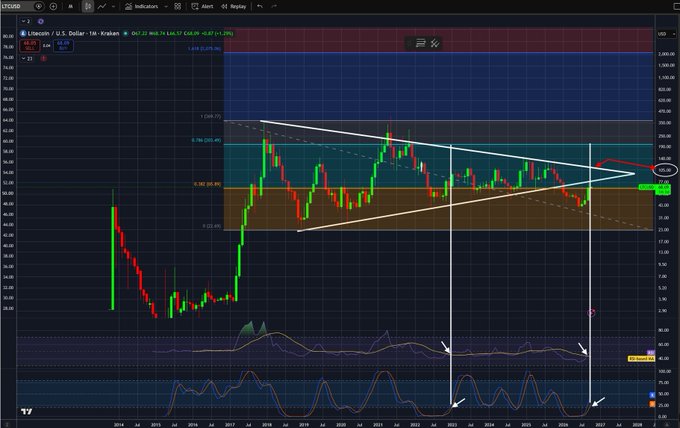Viewport: 680px width, 428px height.
Task: Click the 0.382 Fibonacci level label
Action: [207, 184]
